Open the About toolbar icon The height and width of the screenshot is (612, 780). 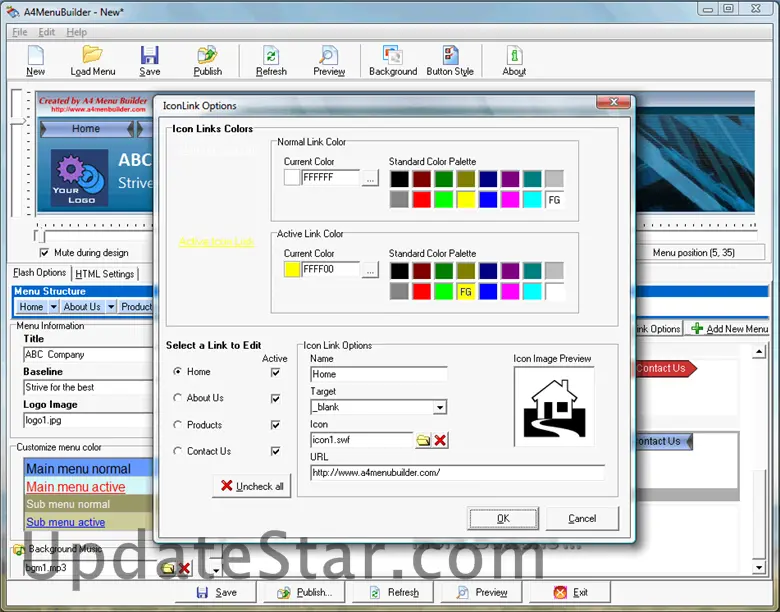[514, 61]
